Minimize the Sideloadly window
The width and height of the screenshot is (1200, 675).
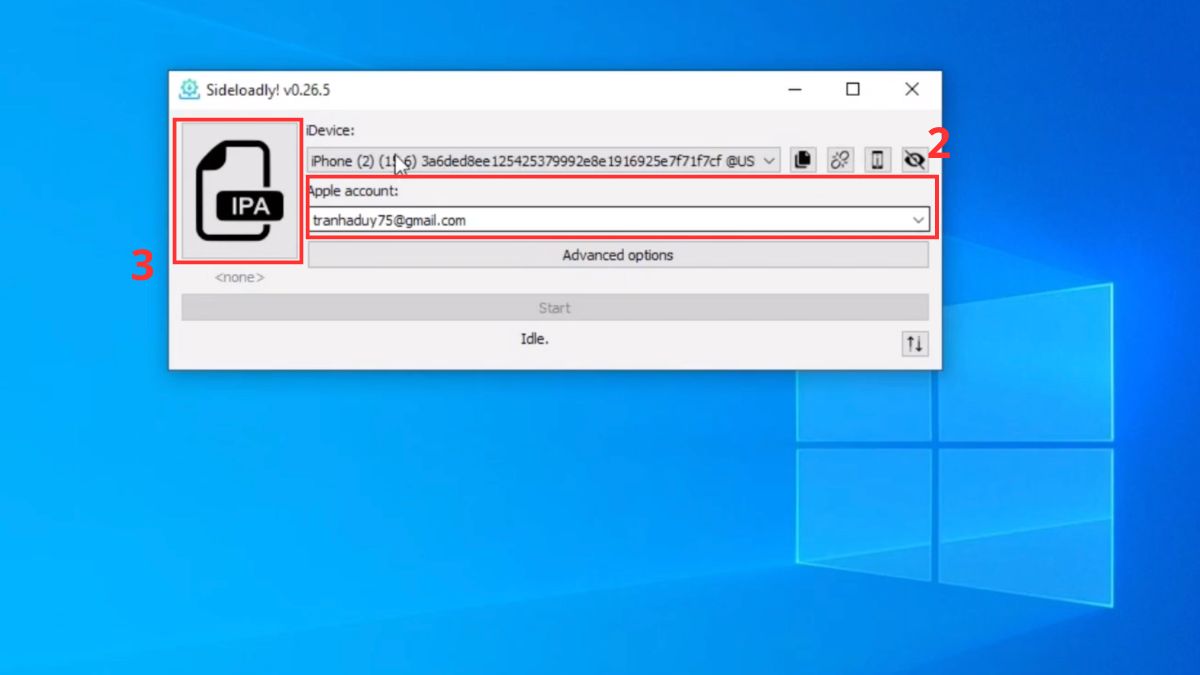[794, 89]
